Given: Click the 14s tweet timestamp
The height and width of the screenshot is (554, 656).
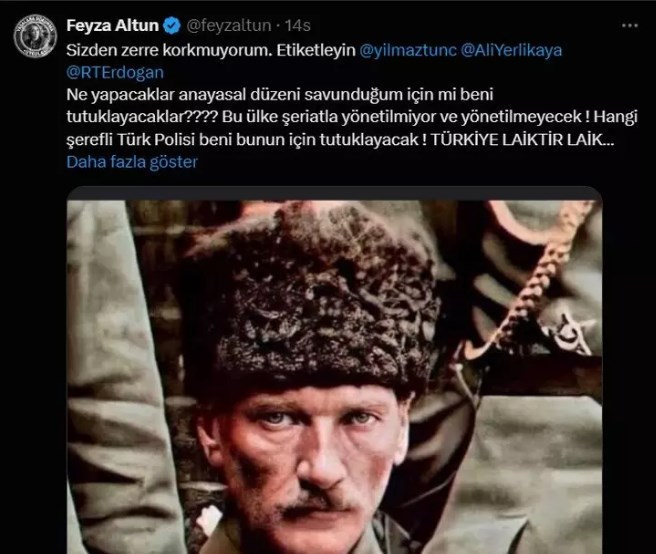Looking at the screenshot, I should click(297, 26).
